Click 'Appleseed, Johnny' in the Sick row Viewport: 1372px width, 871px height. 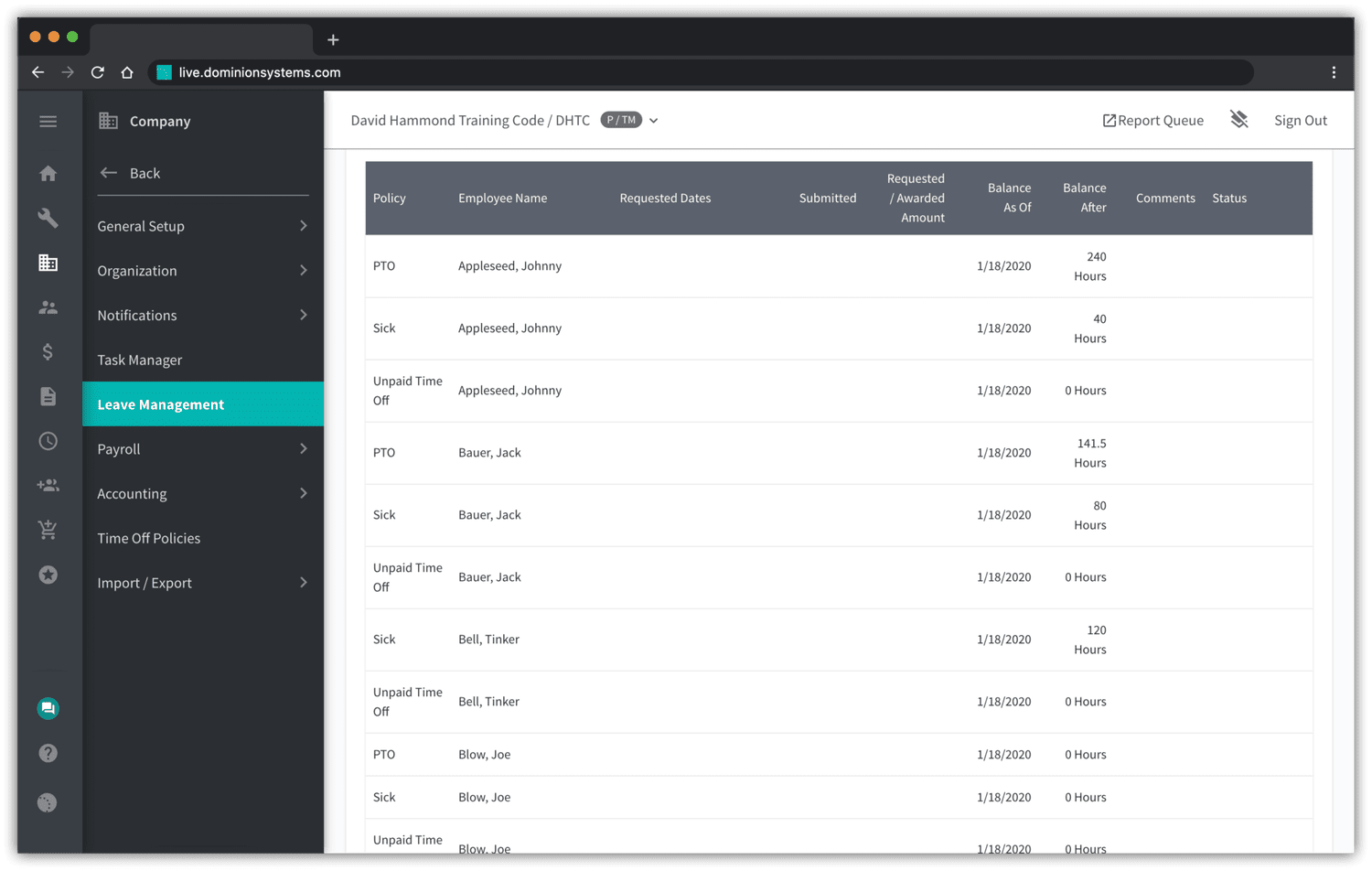[x=509, y=328]
